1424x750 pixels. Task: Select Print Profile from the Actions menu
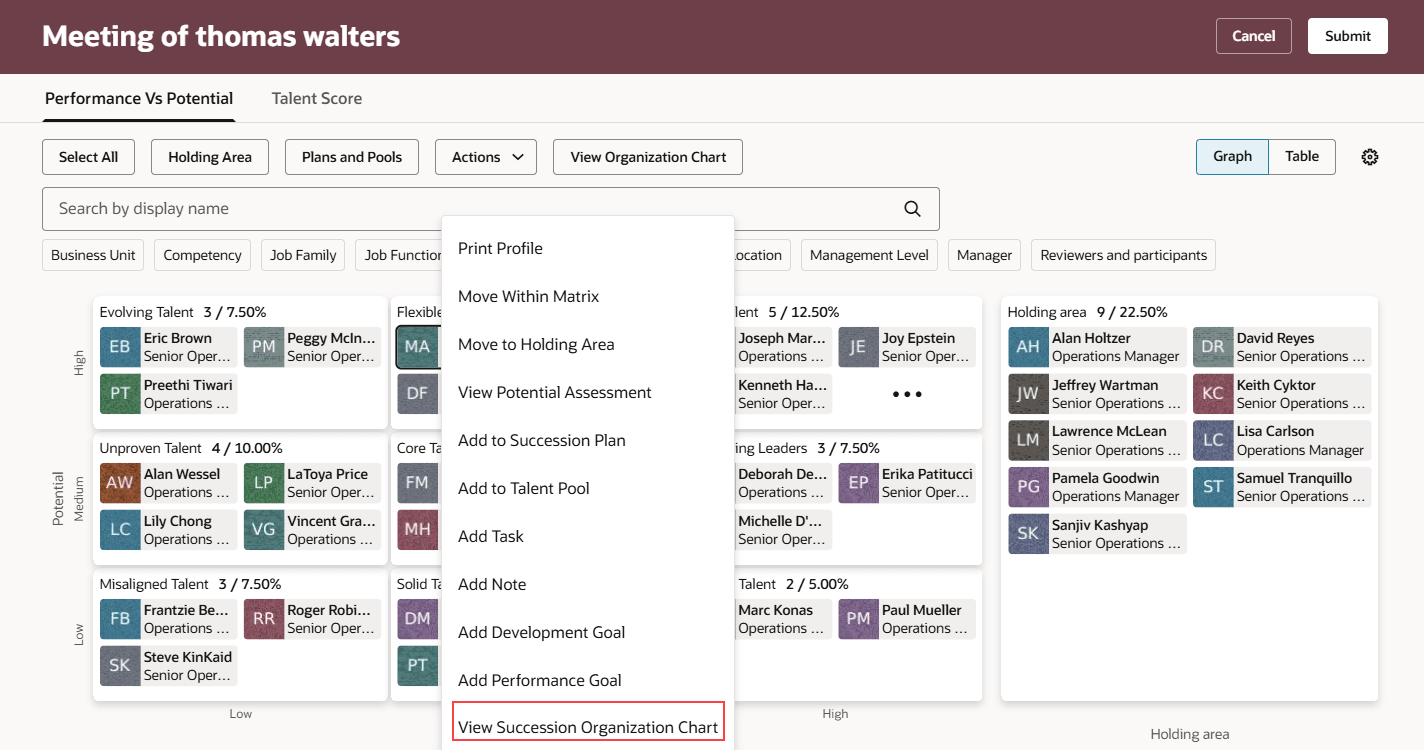point(500,248)
